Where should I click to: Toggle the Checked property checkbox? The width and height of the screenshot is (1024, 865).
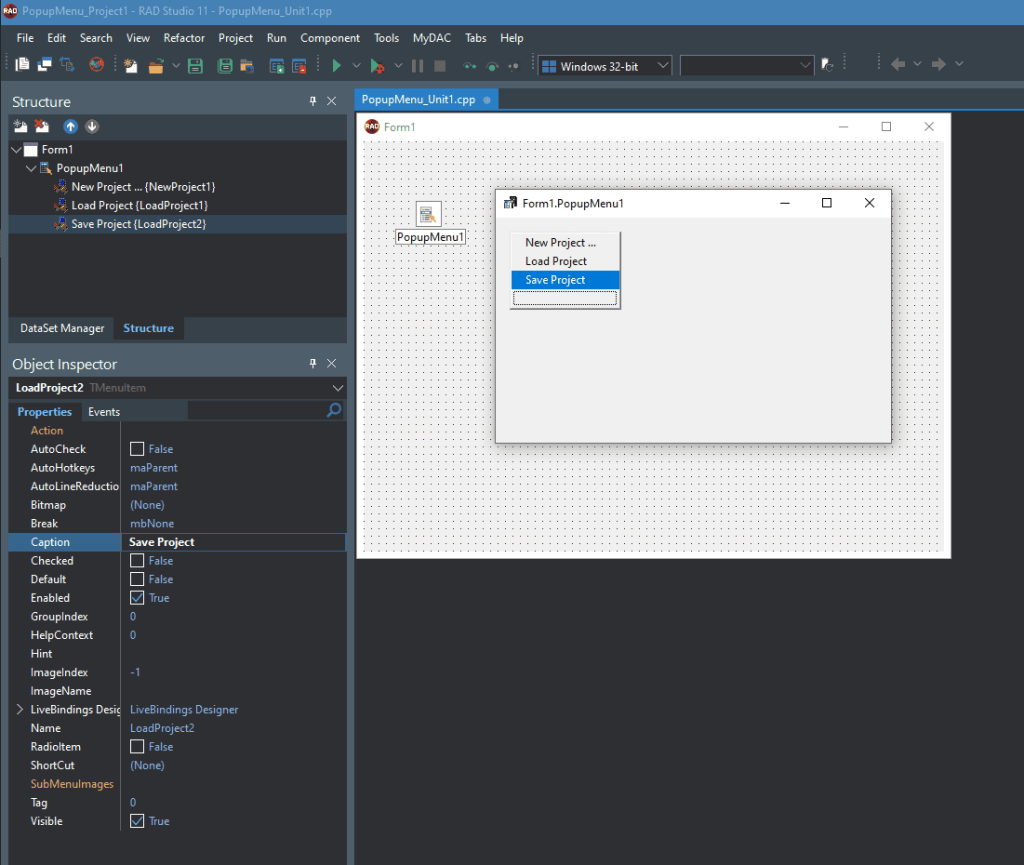point(137,561)
